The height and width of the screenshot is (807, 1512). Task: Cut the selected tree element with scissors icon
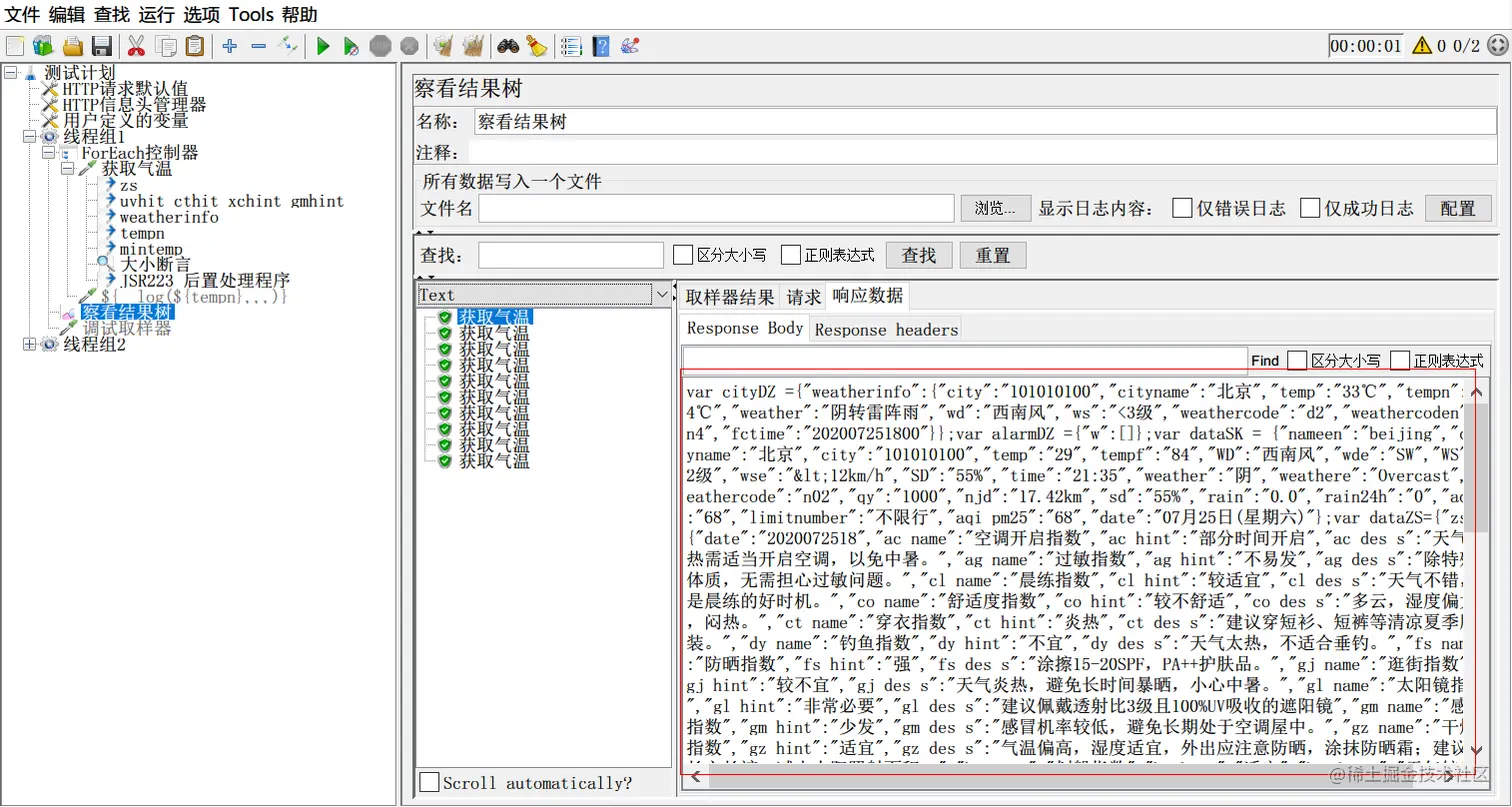pyautogui.click(x=135, y=45)
